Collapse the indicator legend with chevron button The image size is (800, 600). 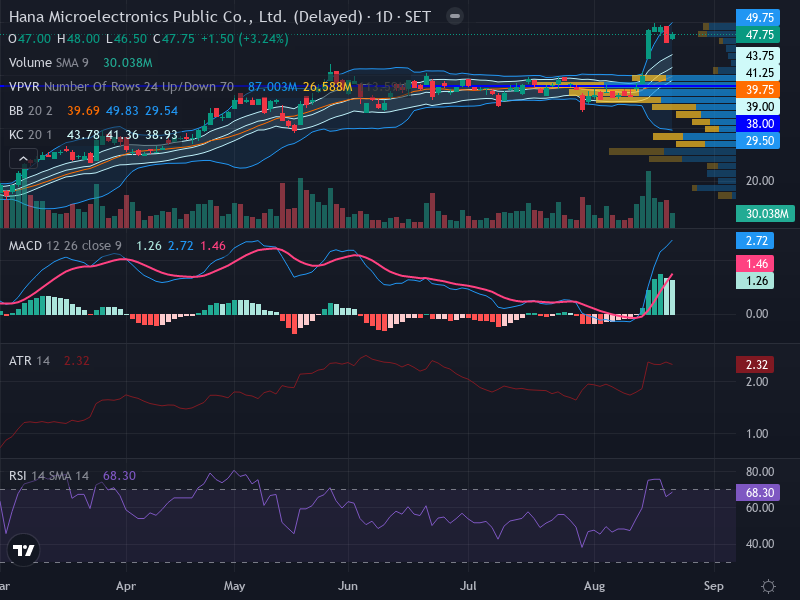tap(23, 159)
